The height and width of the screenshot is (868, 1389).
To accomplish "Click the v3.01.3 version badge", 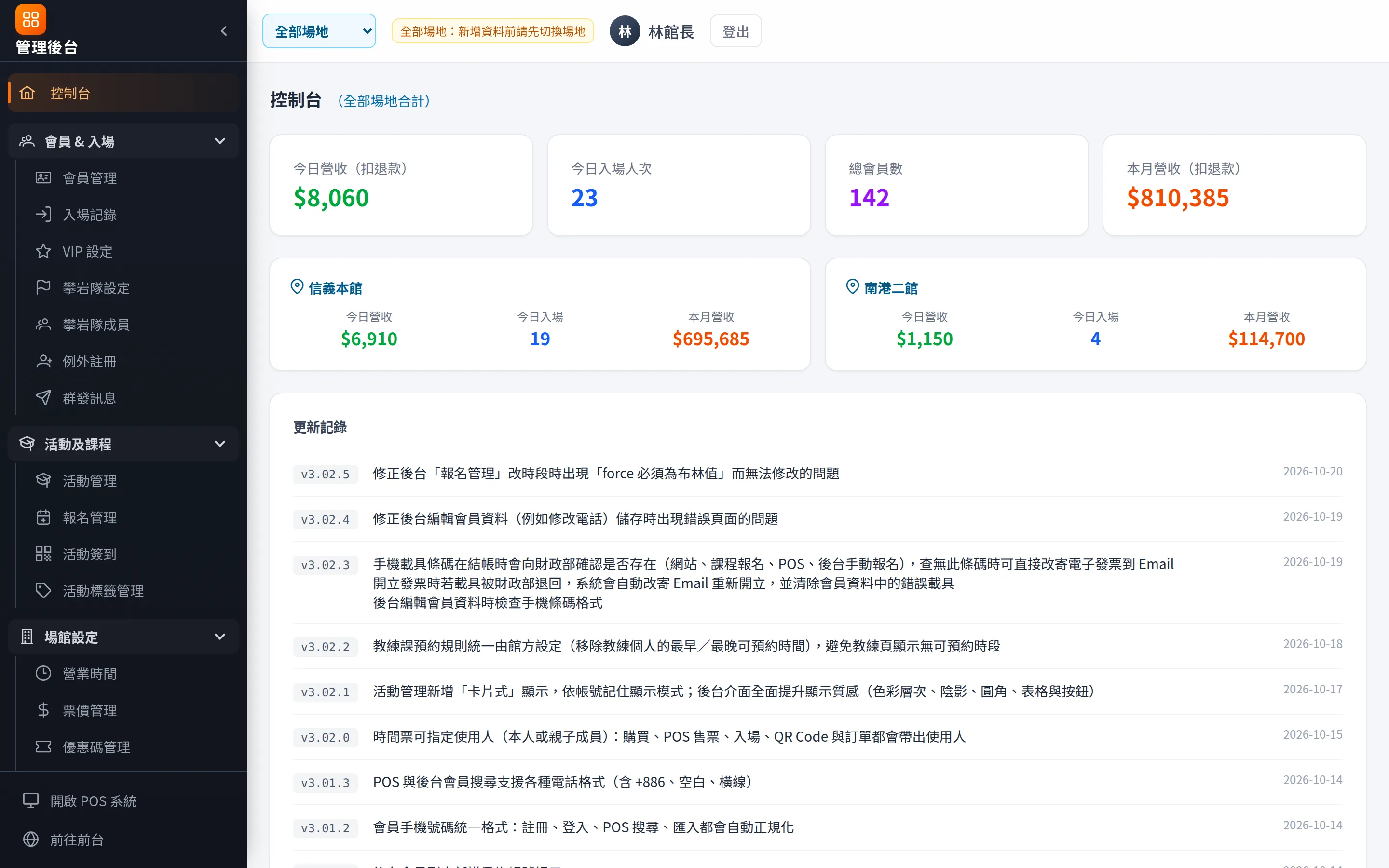I will pos(326,783).
